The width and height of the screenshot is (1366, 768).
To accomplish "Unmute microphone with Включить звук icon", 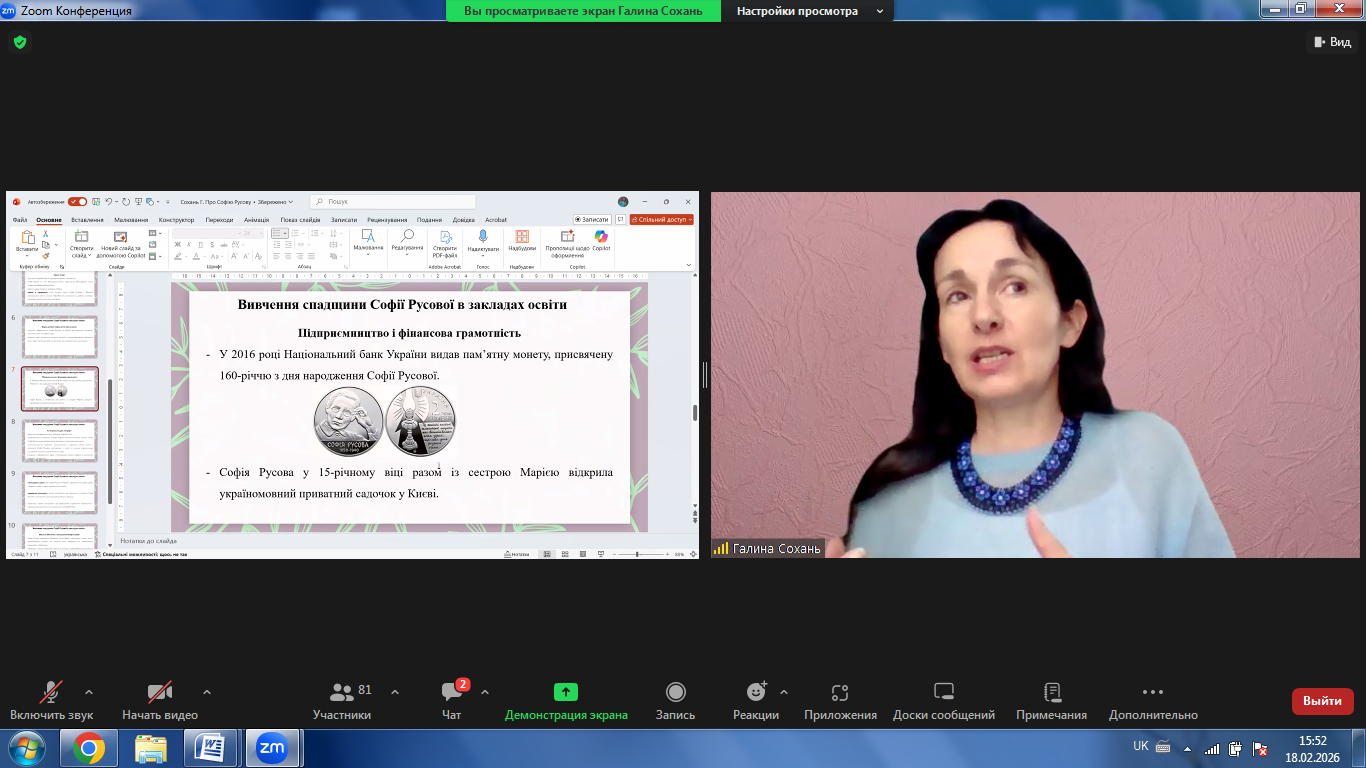I will coord(51,692).
